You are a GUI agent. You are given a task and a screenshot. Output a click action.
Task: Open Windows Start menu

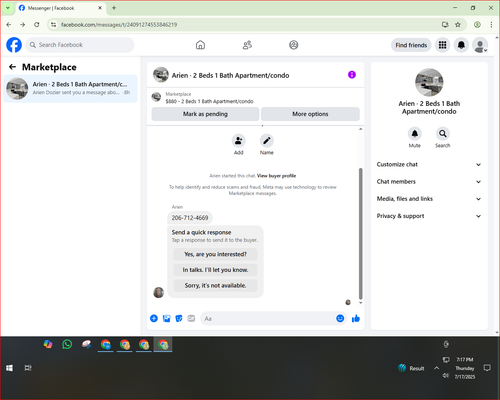(9, 368)
